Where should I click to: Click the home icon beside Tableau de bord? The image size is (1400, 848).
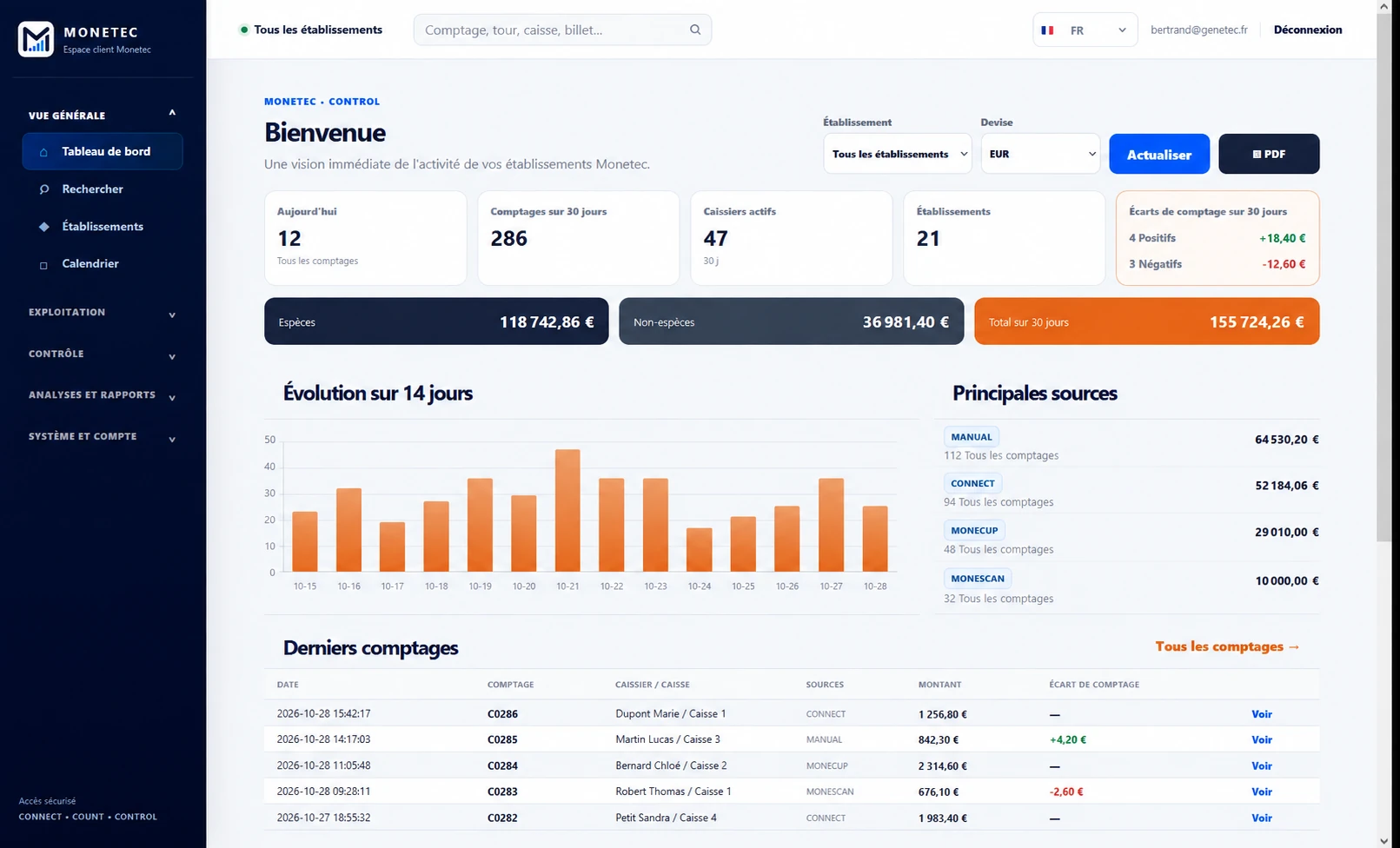[x=43, y=152]
